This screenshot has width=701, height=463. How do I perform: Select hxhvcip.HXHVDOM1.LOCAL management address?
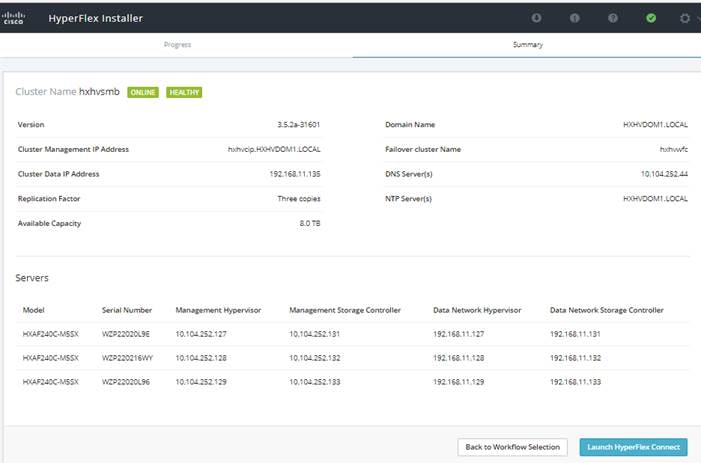pyautogui.click(x=274, y=149)
